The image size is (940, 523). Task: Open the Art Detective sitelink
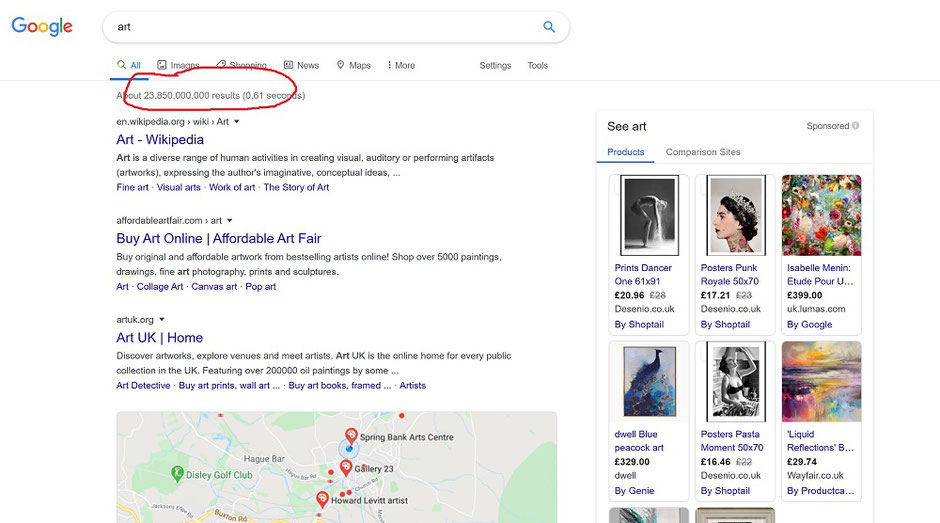click(143, 386)
